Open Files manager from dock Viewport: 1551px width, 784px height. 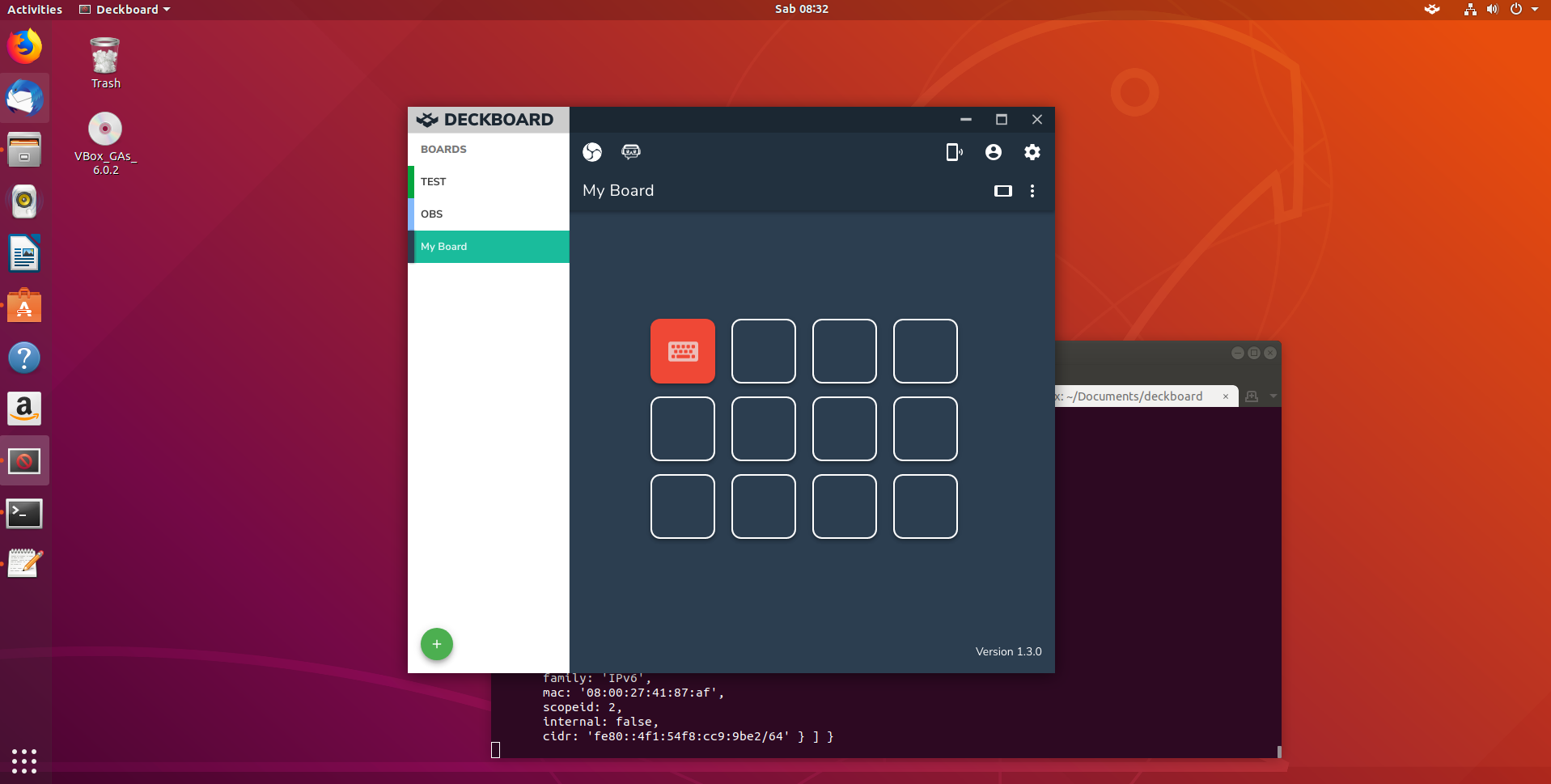point(25,150)
